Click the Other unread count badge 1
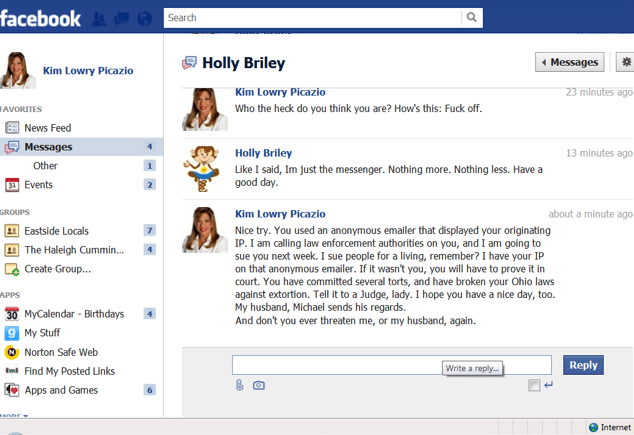 (x=150, y=166)
